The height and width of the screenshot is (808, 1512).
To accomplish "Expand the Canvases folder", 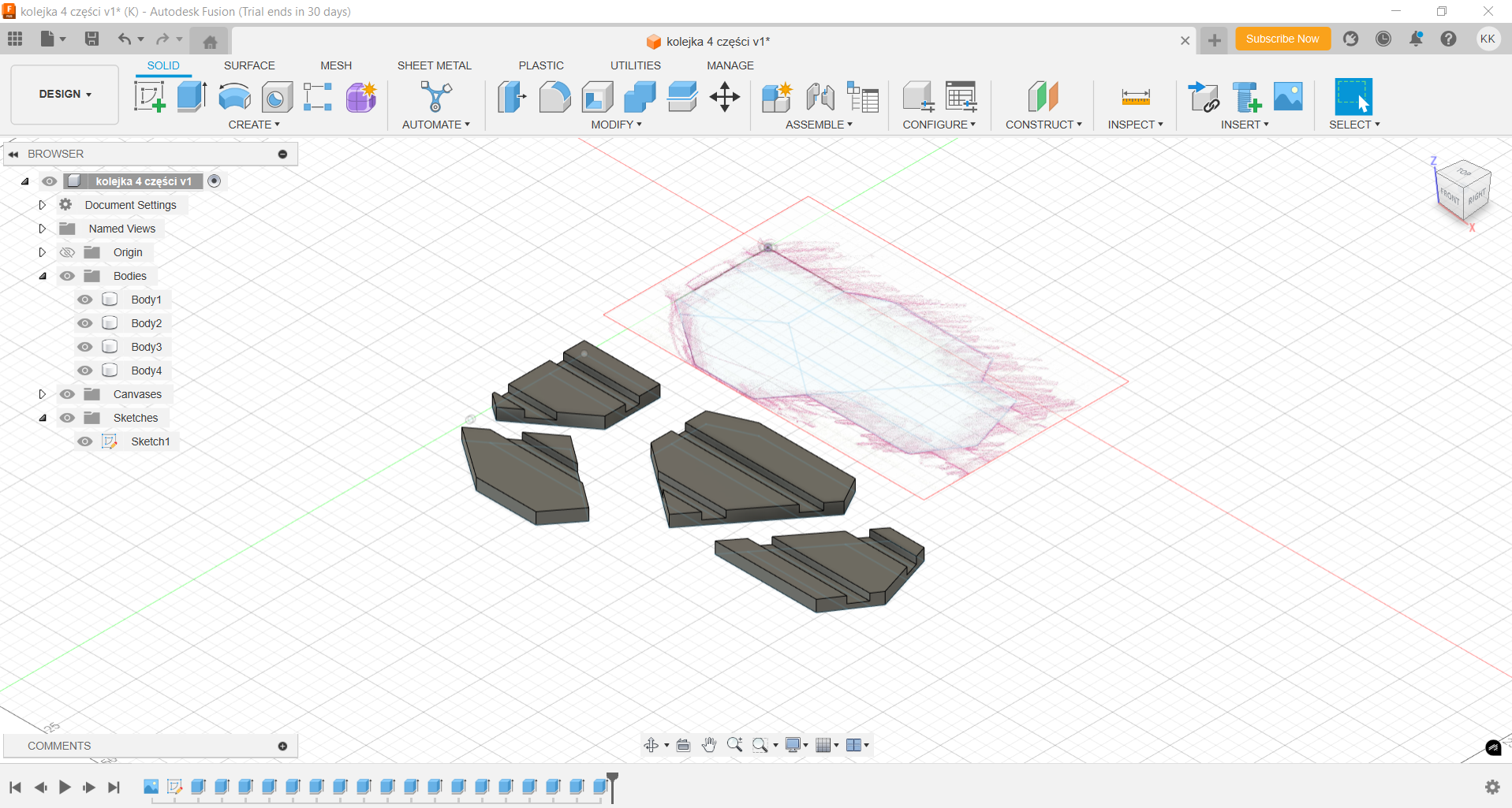I will coord(43,394).
